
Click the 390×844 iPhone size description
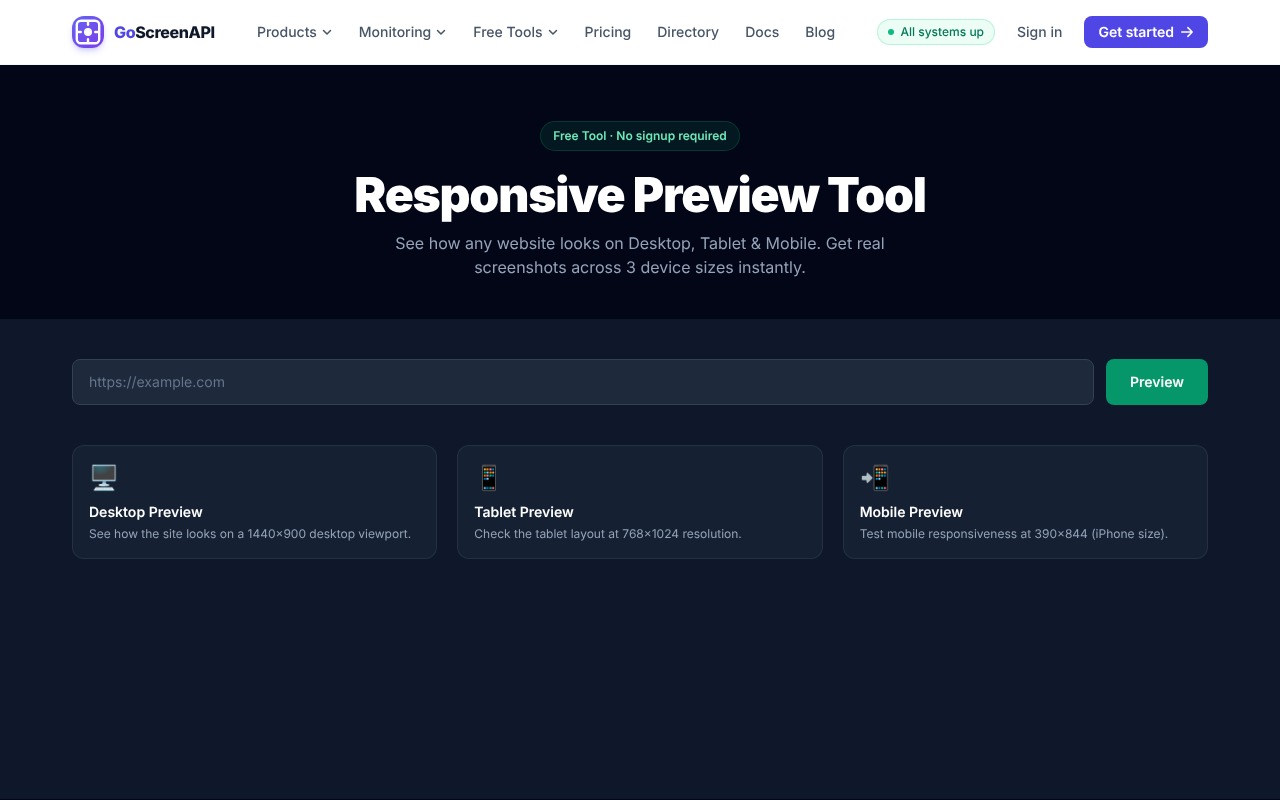[1014, 534]
